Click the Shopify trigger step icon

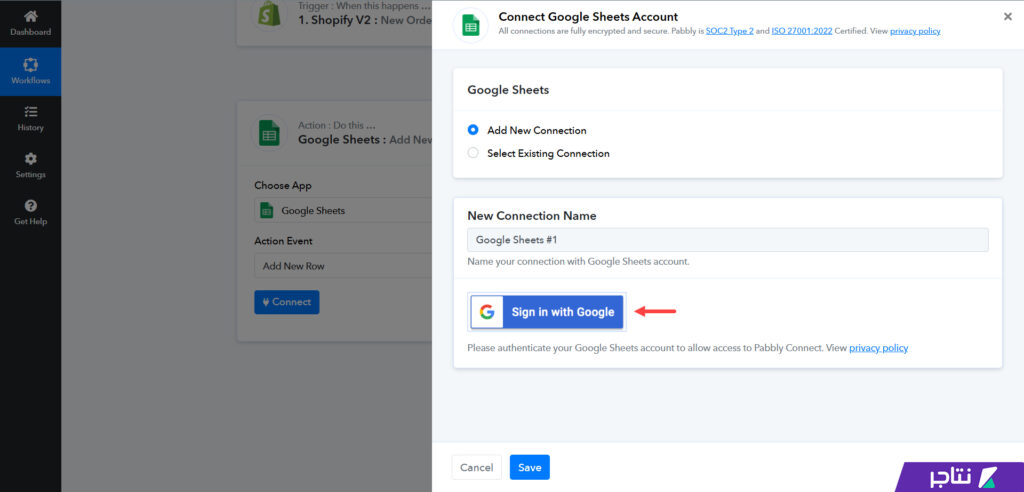[268, 15]
